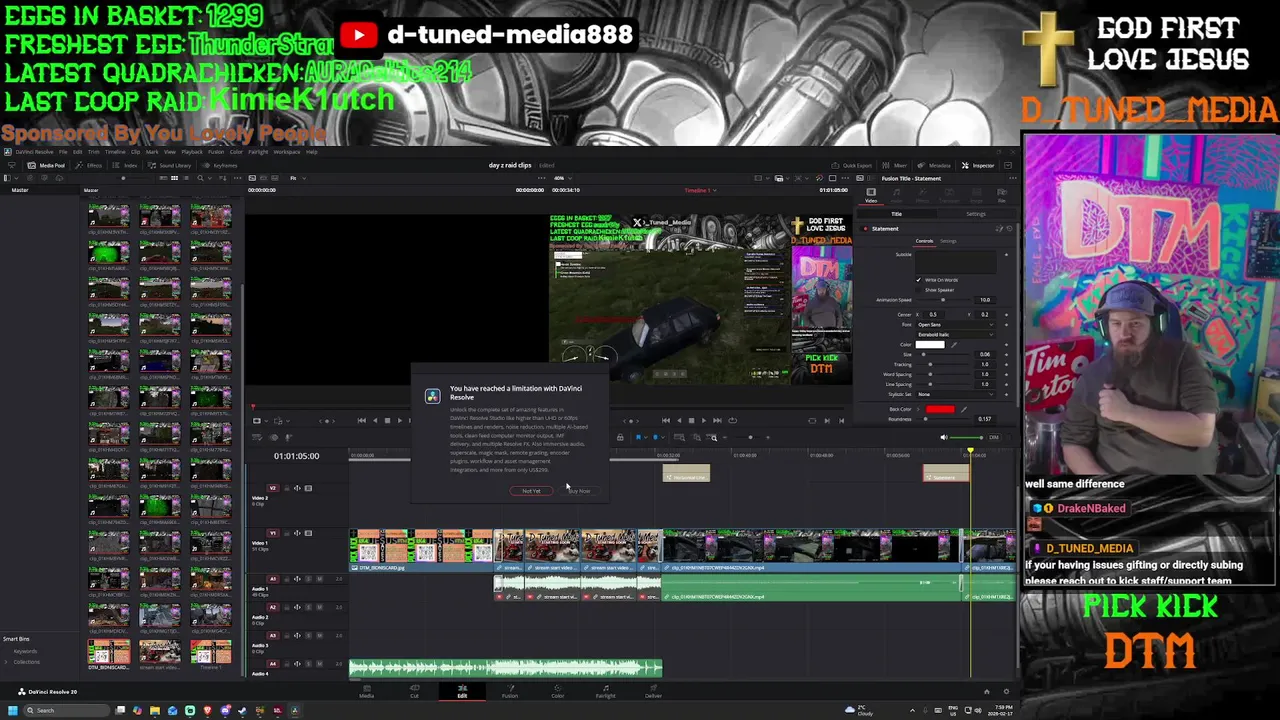
Task: Open the Effects panel in top toolbar
Action: click(88, 165)
